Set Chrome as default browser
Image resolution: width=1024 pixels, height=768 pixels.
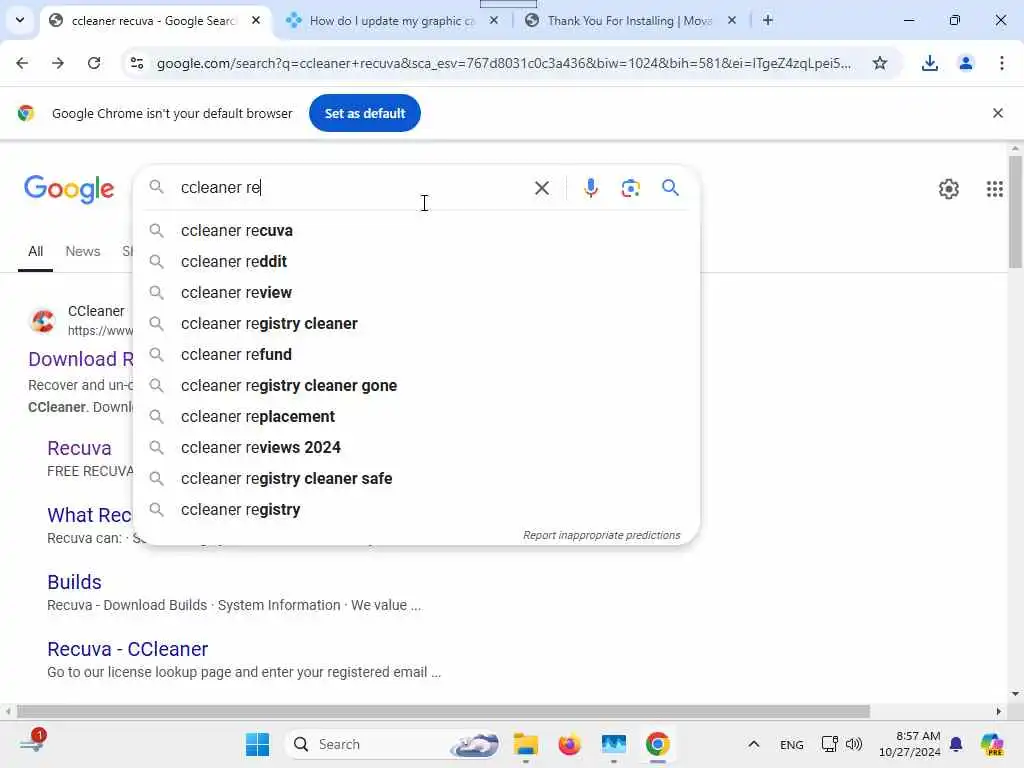click(364, 113)
